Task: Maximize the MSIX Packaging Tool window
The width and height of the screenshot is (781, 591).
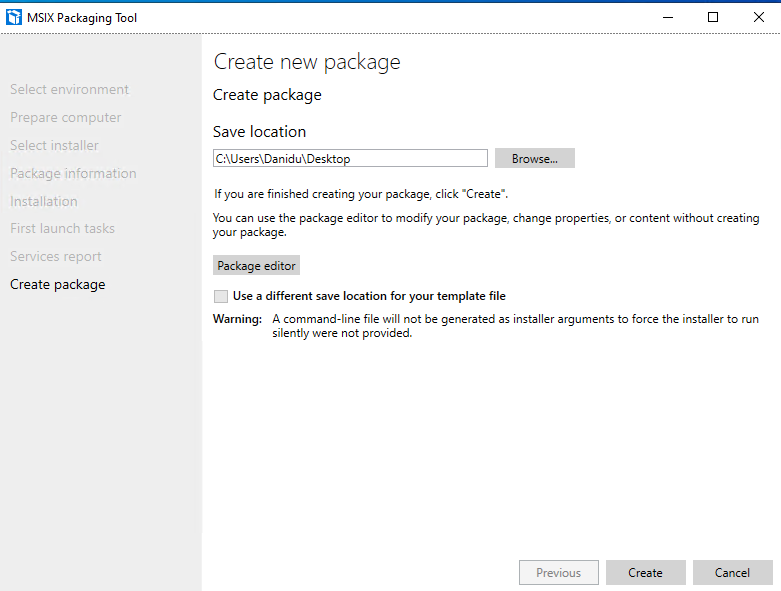Action: point(713,17)
